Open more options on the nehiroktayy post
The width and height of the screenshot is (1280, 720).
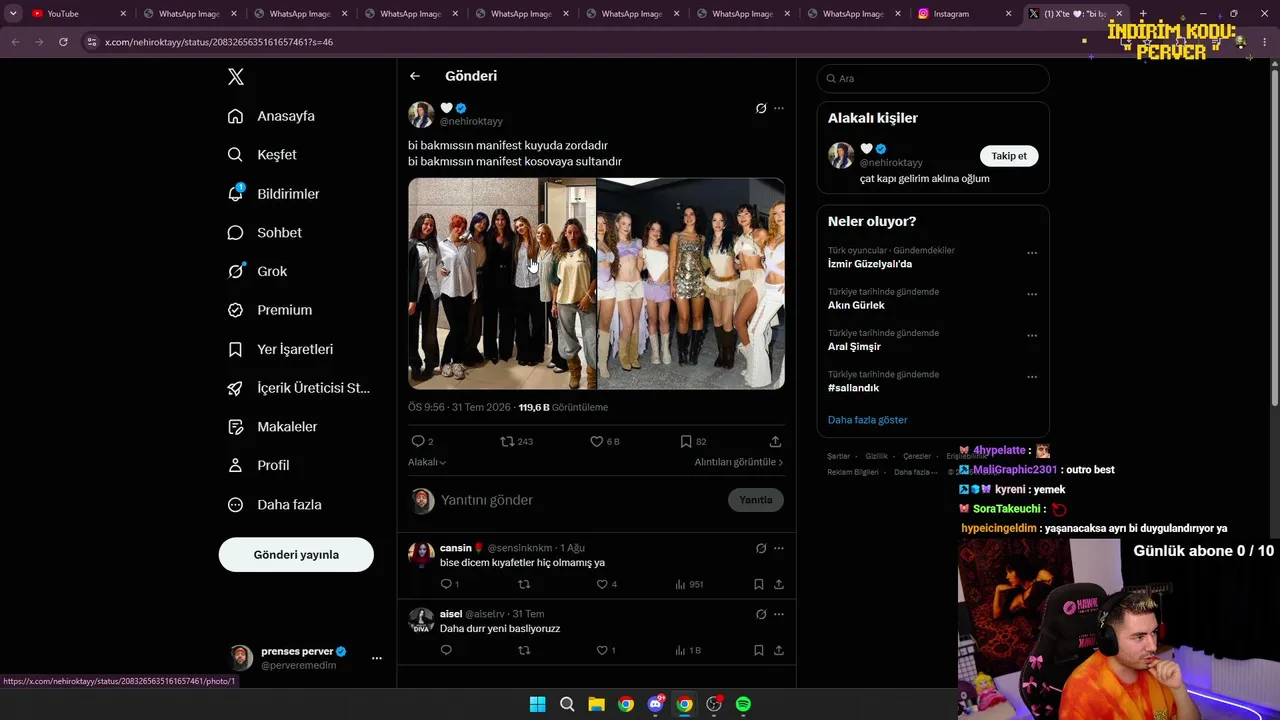point(779,108)
